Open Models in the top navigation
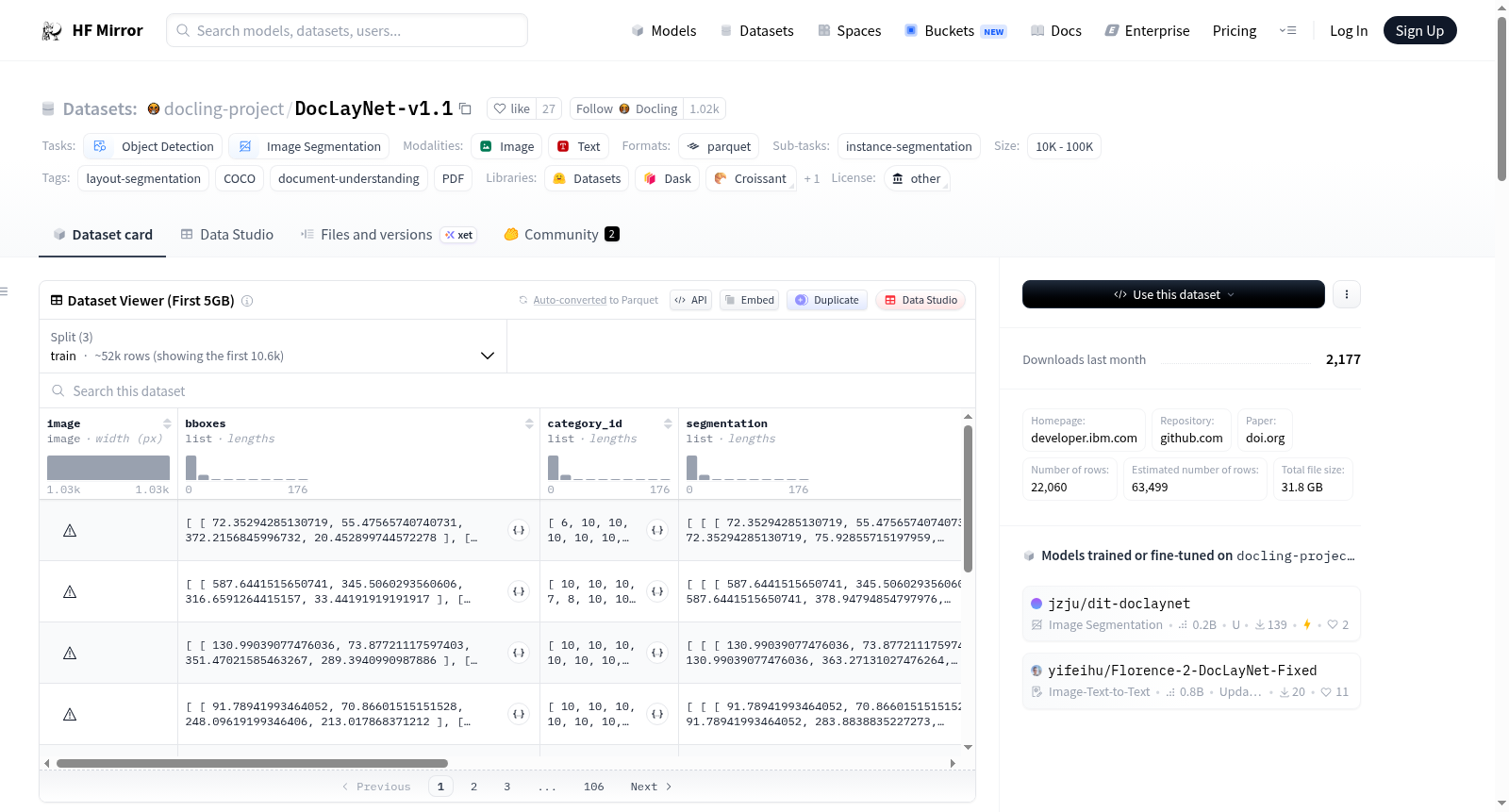 (x=664, y=31)
